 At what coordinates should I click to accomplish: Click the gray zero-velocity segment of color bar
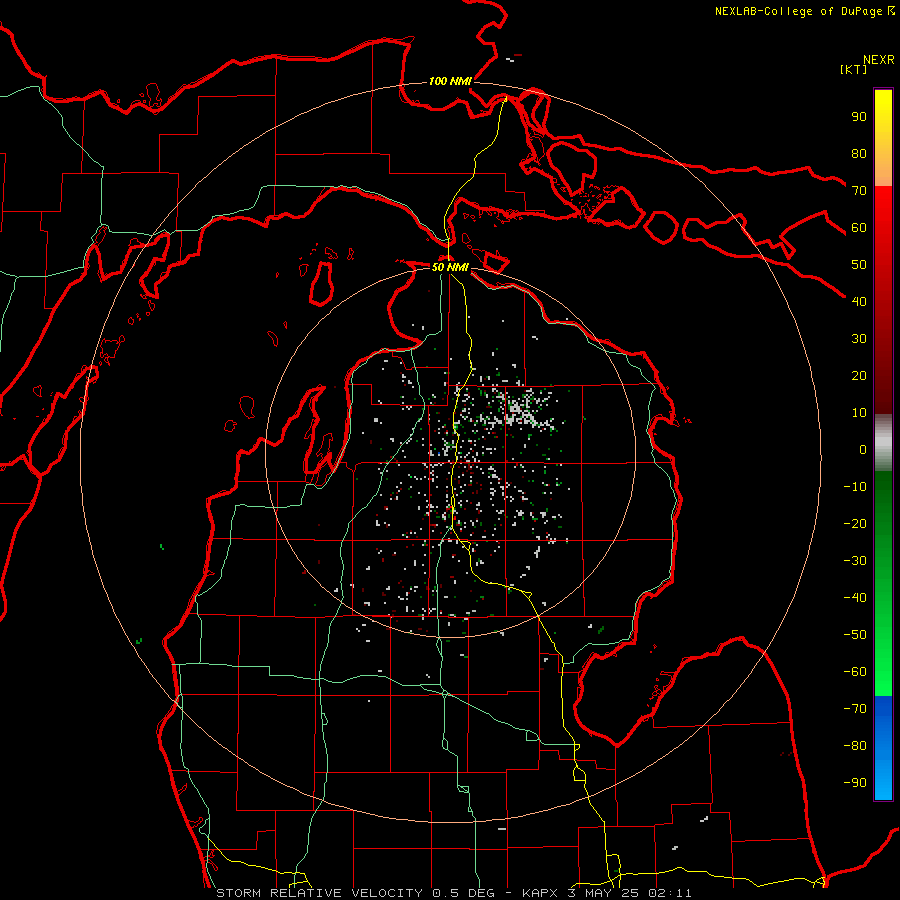(883, 443)
